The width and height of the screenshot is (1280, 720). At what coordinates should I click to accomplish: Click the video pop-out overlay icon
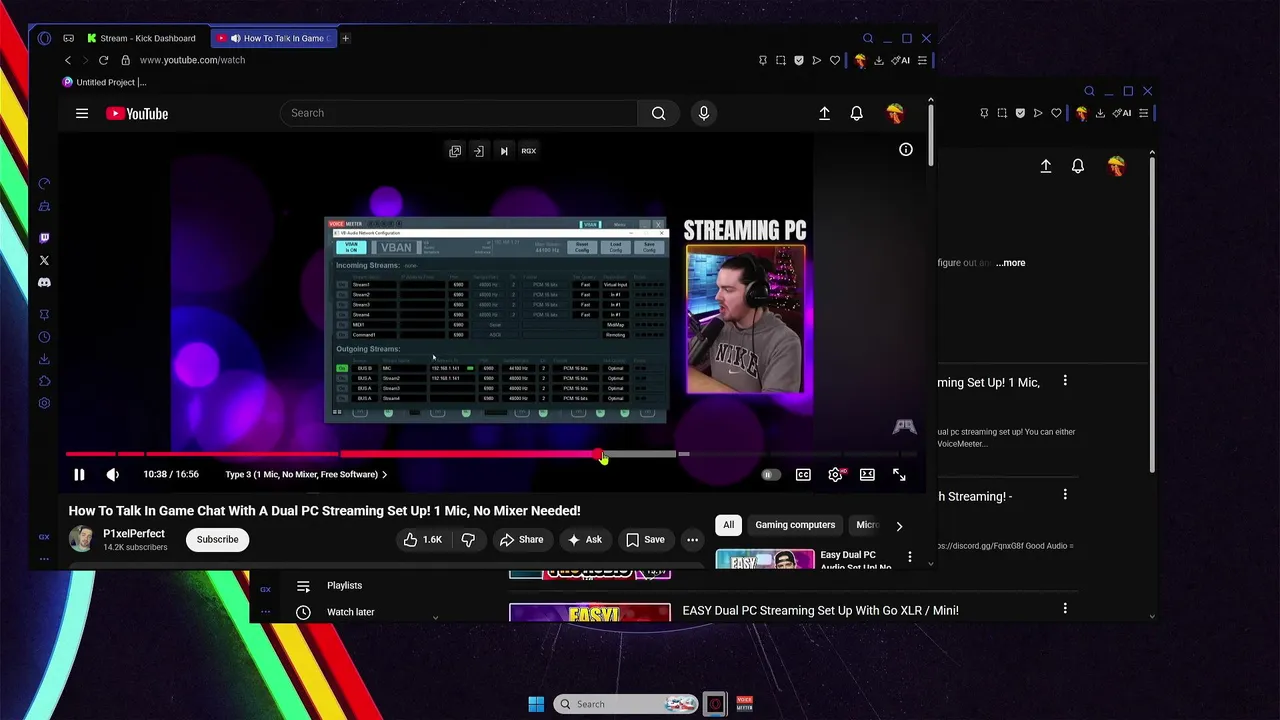[455, 151]
